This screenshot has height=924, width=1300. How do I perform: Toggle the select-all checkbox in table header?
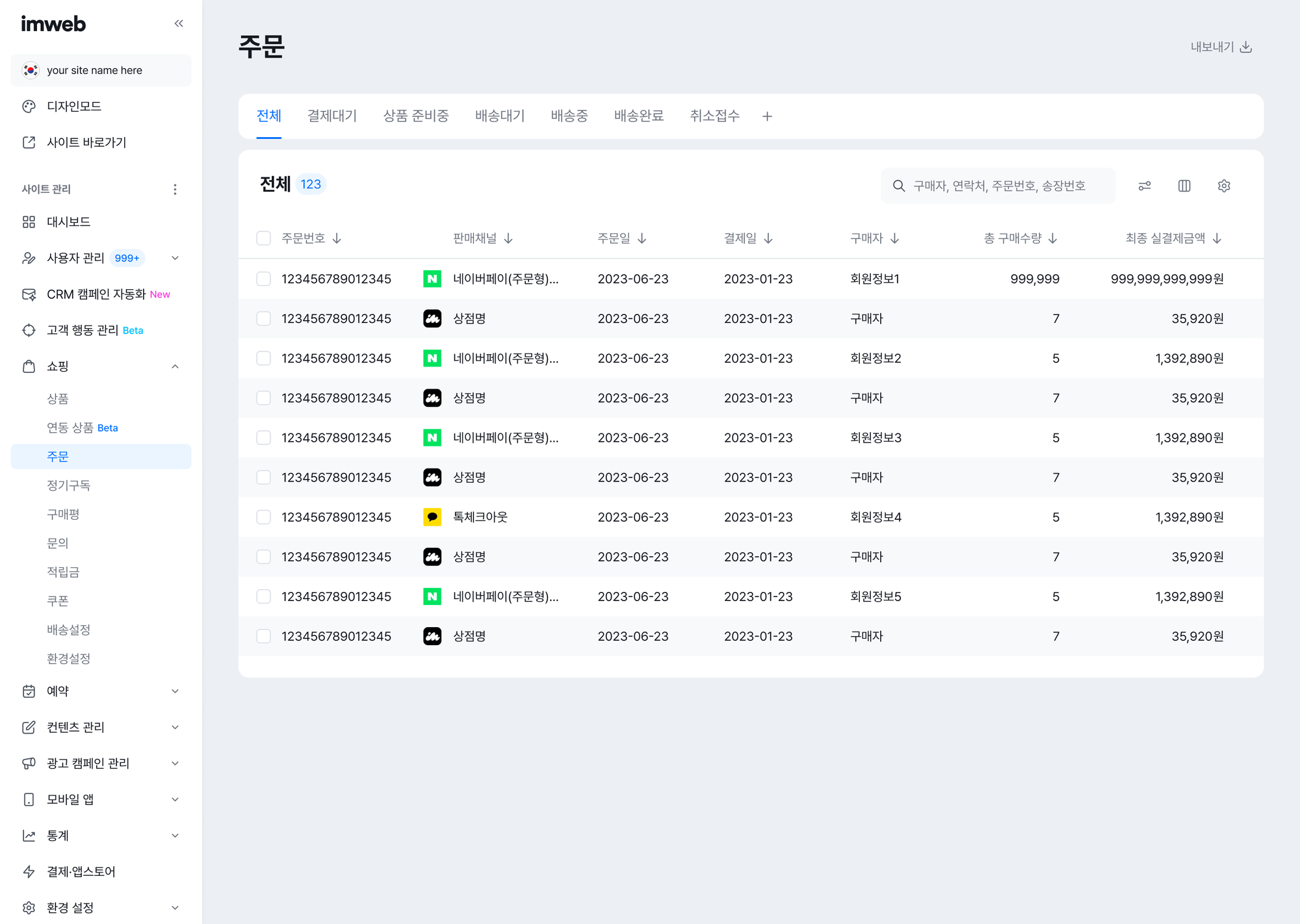click(x=263, y=238)
